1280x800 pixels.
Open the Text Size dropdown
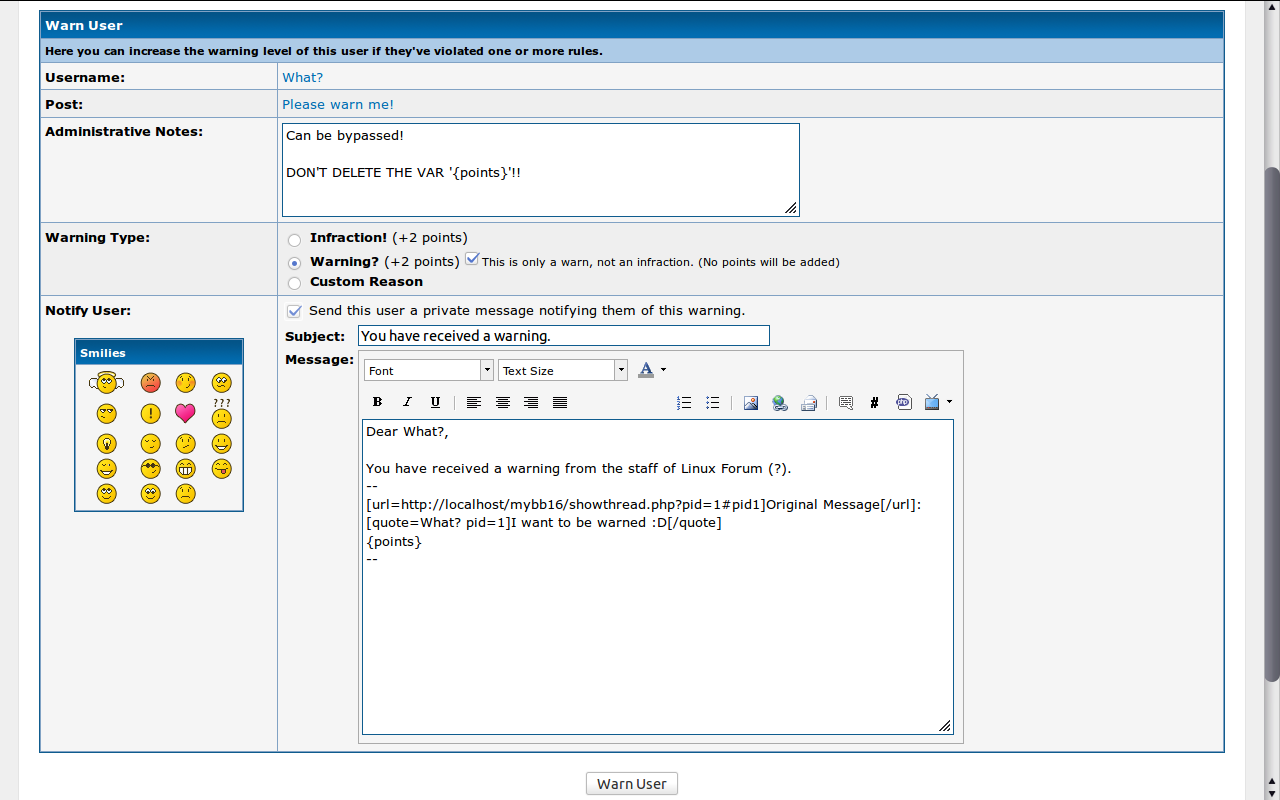pos(562,370)
